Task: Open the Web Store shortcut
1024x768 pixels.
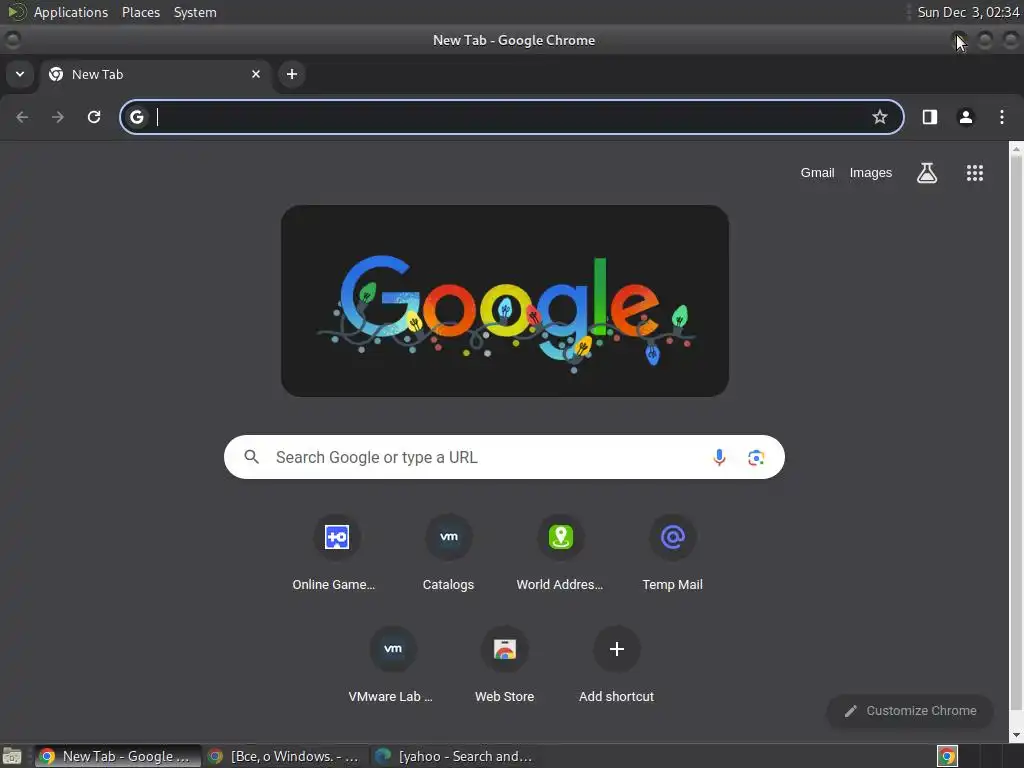Action: point(505,665)
